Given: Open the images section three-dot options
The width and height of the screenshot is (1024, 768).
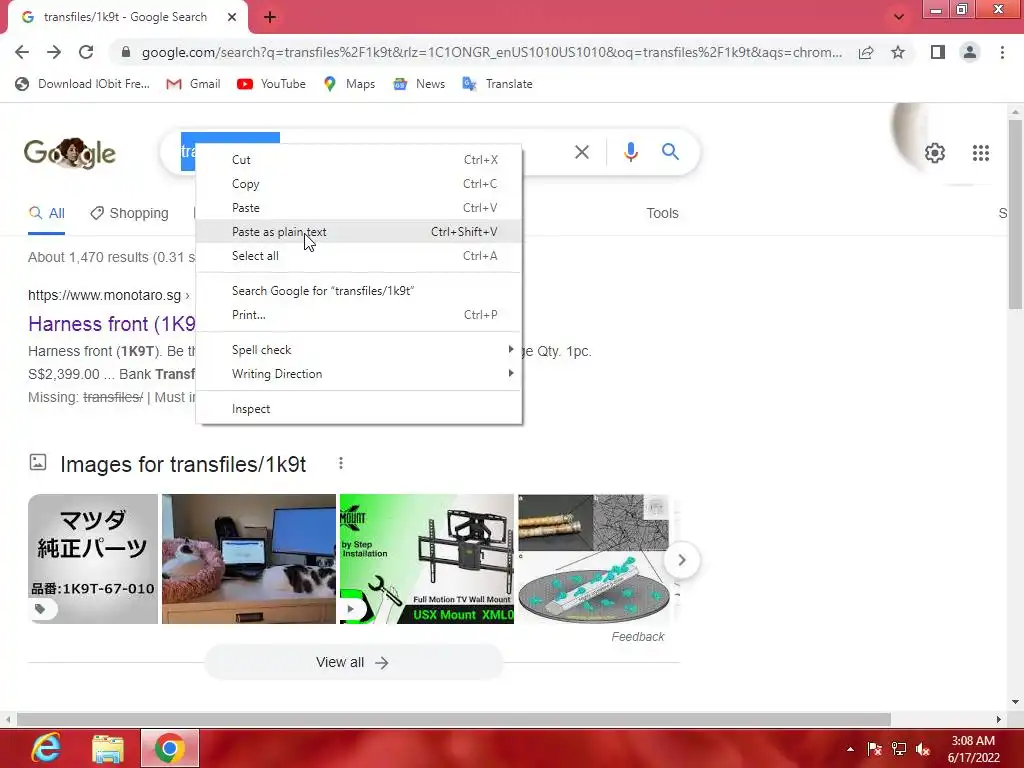Looking at the screenshot, I should 340,464.
